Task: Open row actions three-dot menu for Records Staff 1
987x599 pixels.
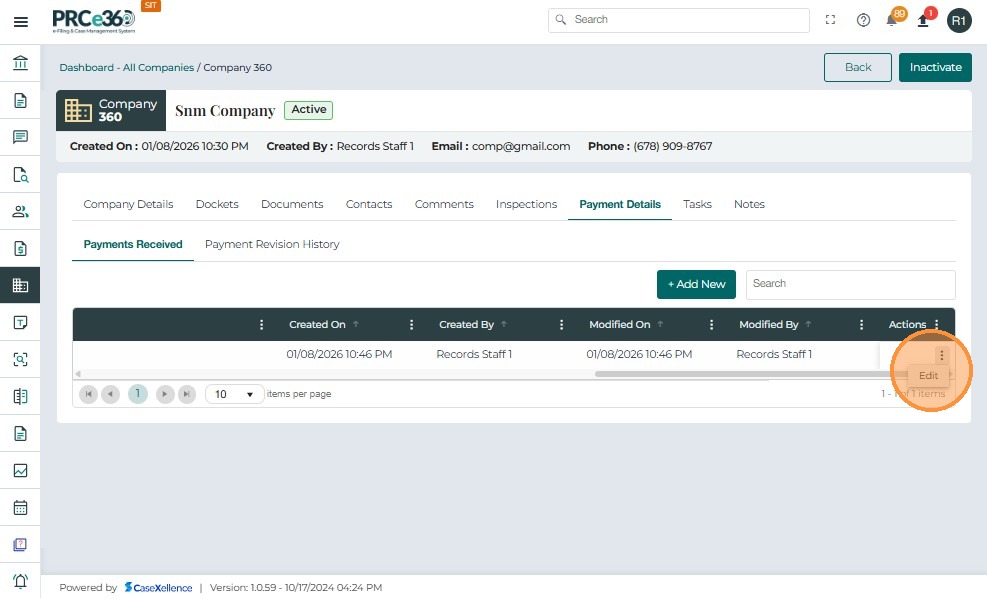Action: tap(942, 355)
